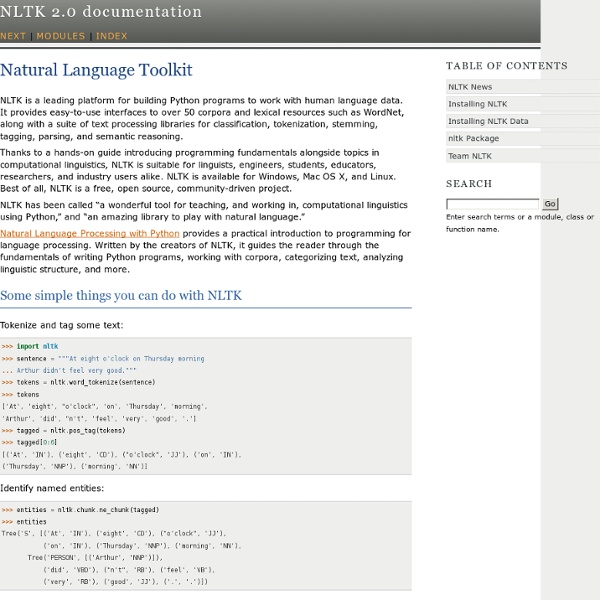This screenshot has width=600, height=600.
Task: Follow the Natural Language Processing with Python link
Action: point(90,233)
